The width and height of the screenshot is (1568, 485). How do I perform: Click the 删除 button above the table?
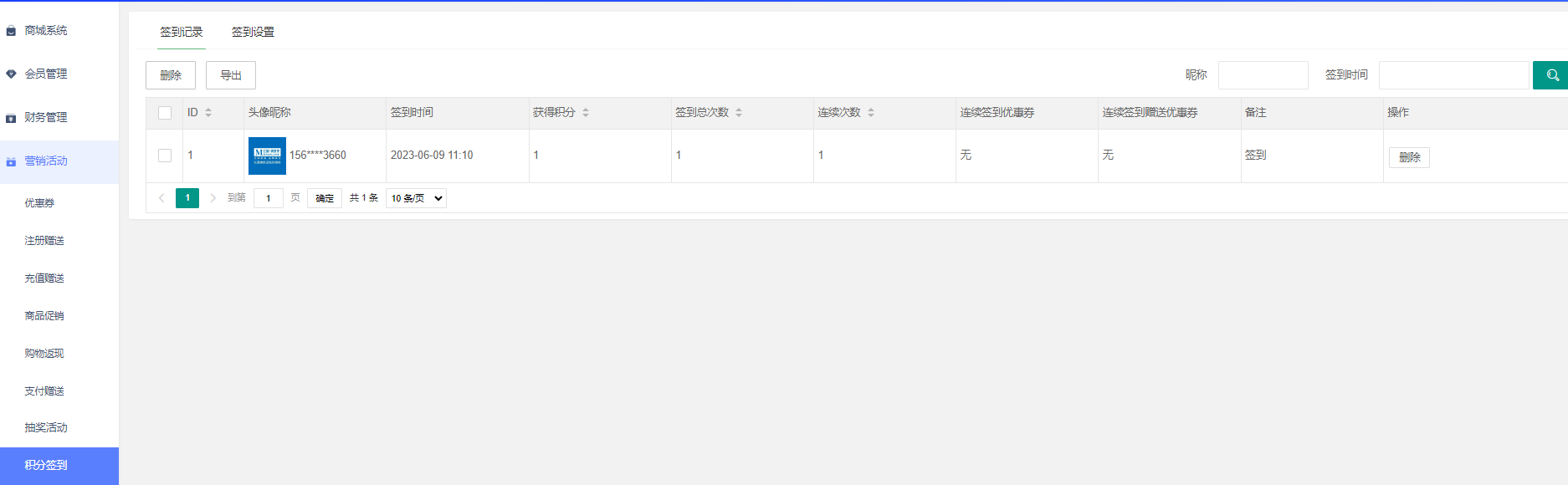pos(171,75)
